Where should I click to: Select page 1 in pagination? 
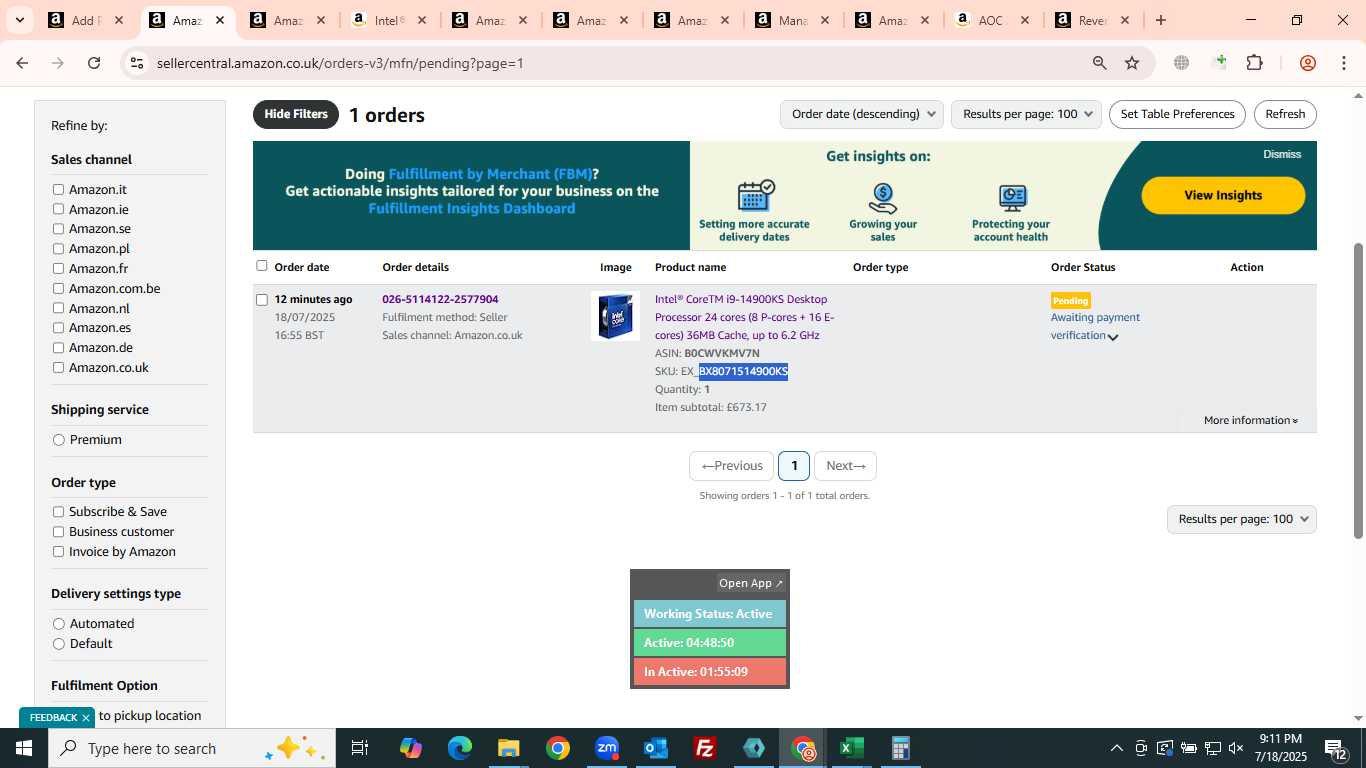coord(794,466)
